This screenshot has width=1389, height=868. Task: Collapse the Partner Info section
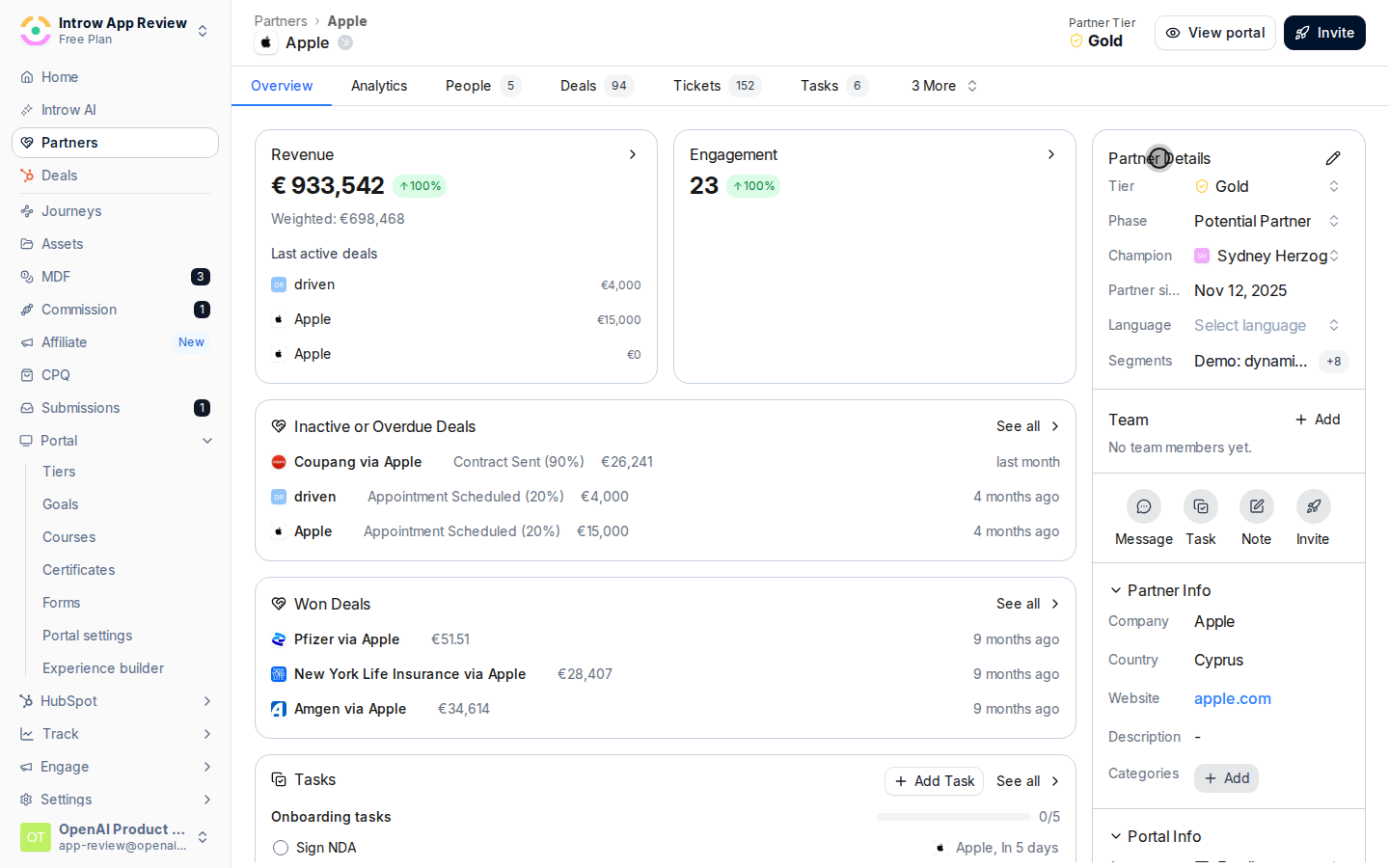[x=1116, y=590]
